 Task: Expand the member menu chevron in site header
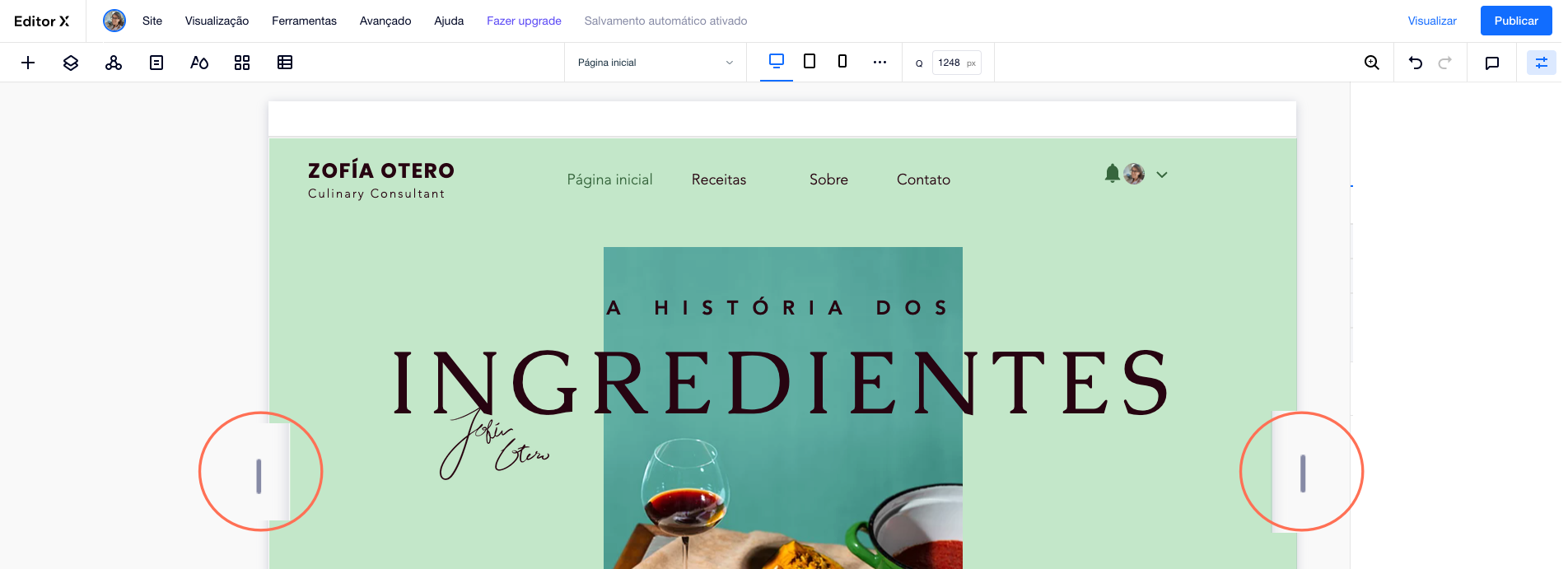pyautogui.click(x=1162, y=175)
